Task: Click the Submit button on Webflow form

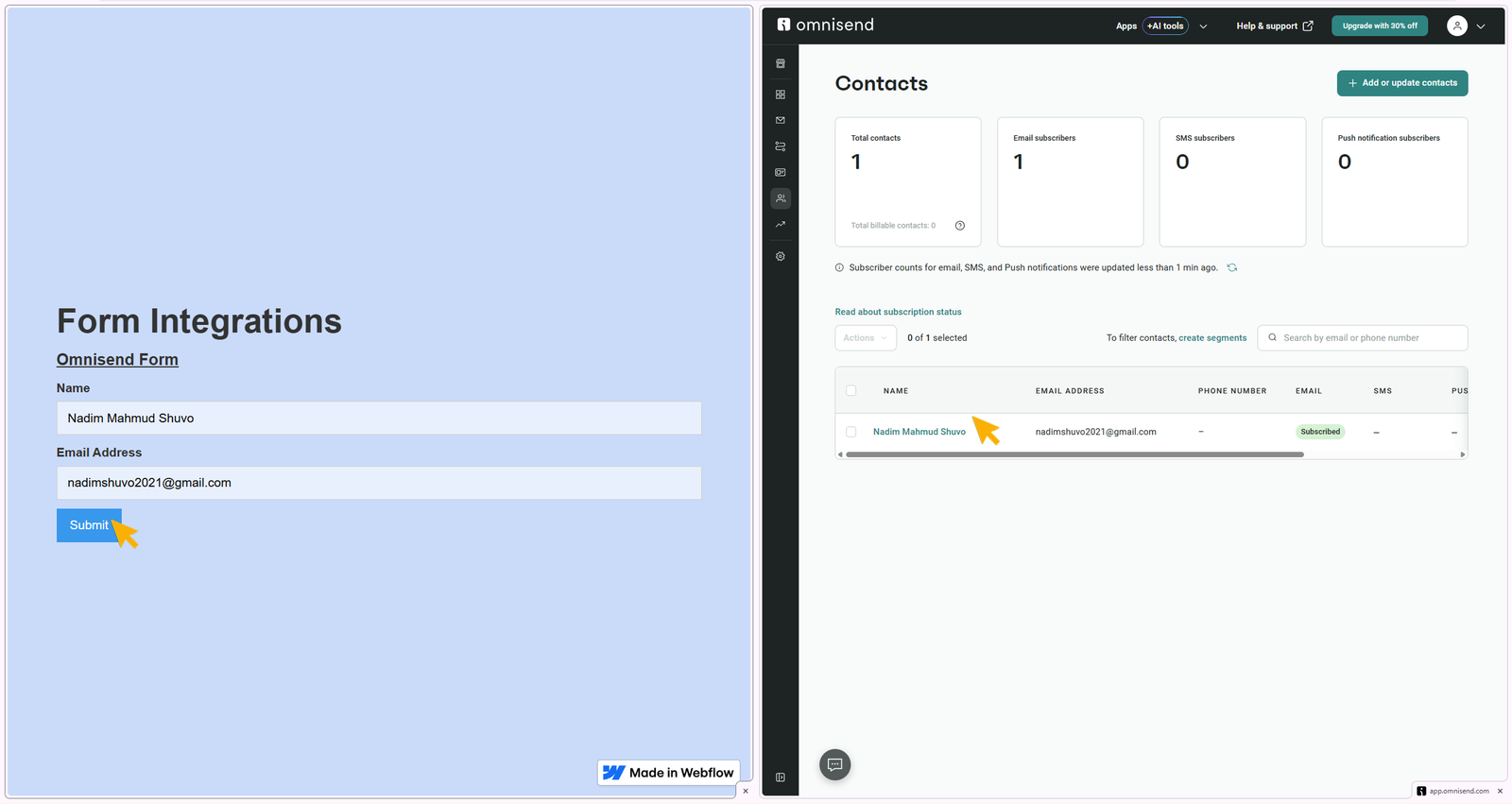Action: click(x=89, y=525)
